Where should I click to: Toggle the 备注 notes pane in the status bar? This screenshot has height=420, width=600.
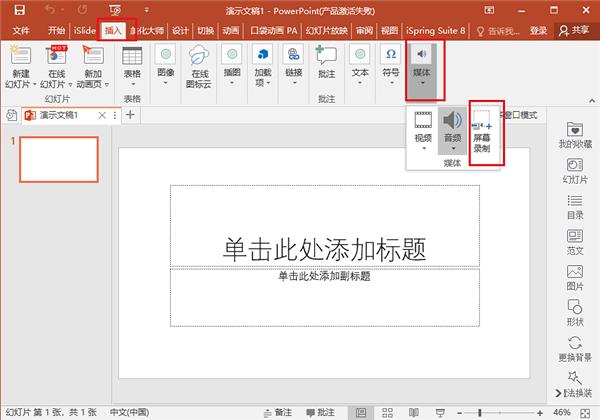click(x=280, y=412)
